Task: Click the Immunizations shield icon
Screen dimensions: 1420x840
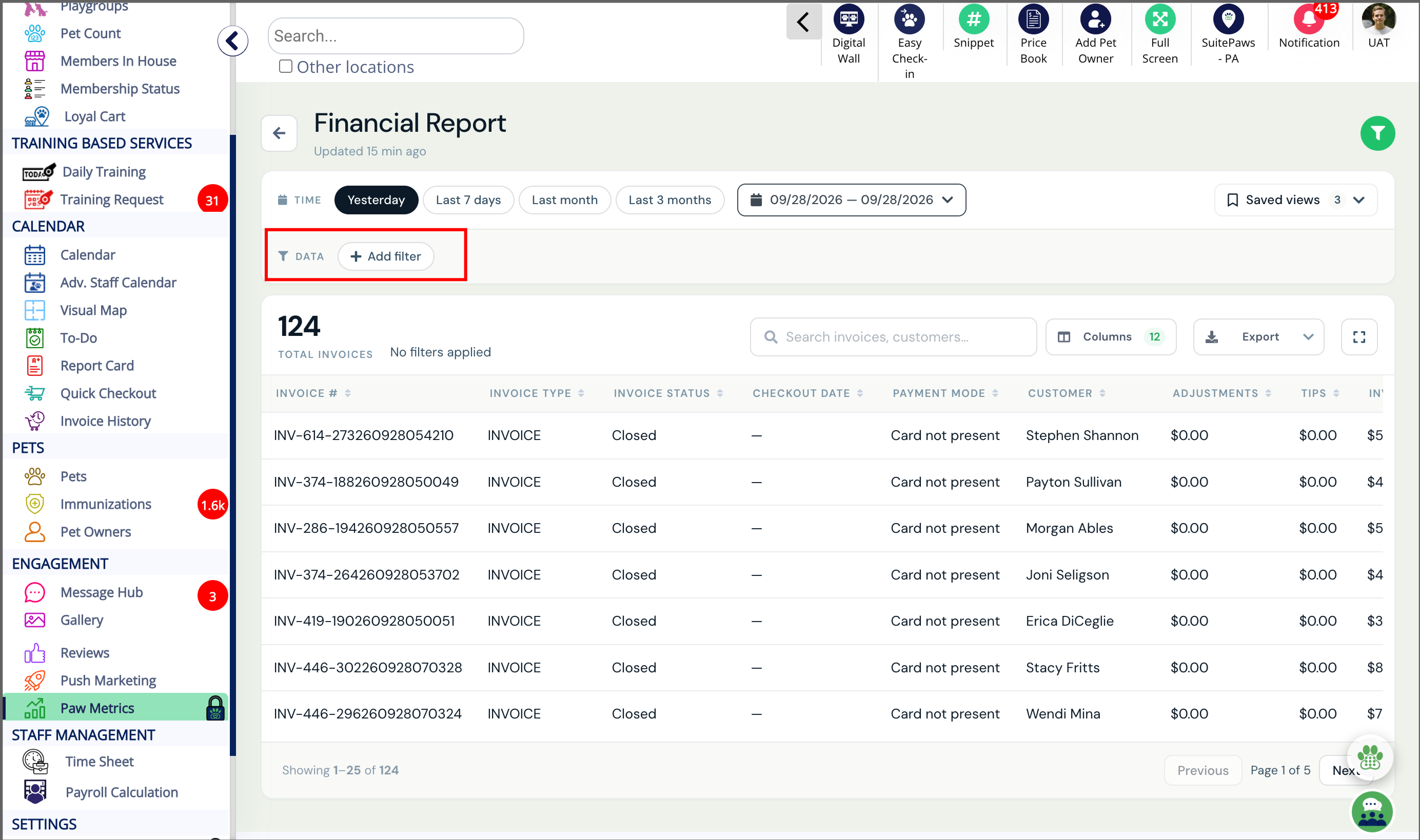Action: [34, 504]
